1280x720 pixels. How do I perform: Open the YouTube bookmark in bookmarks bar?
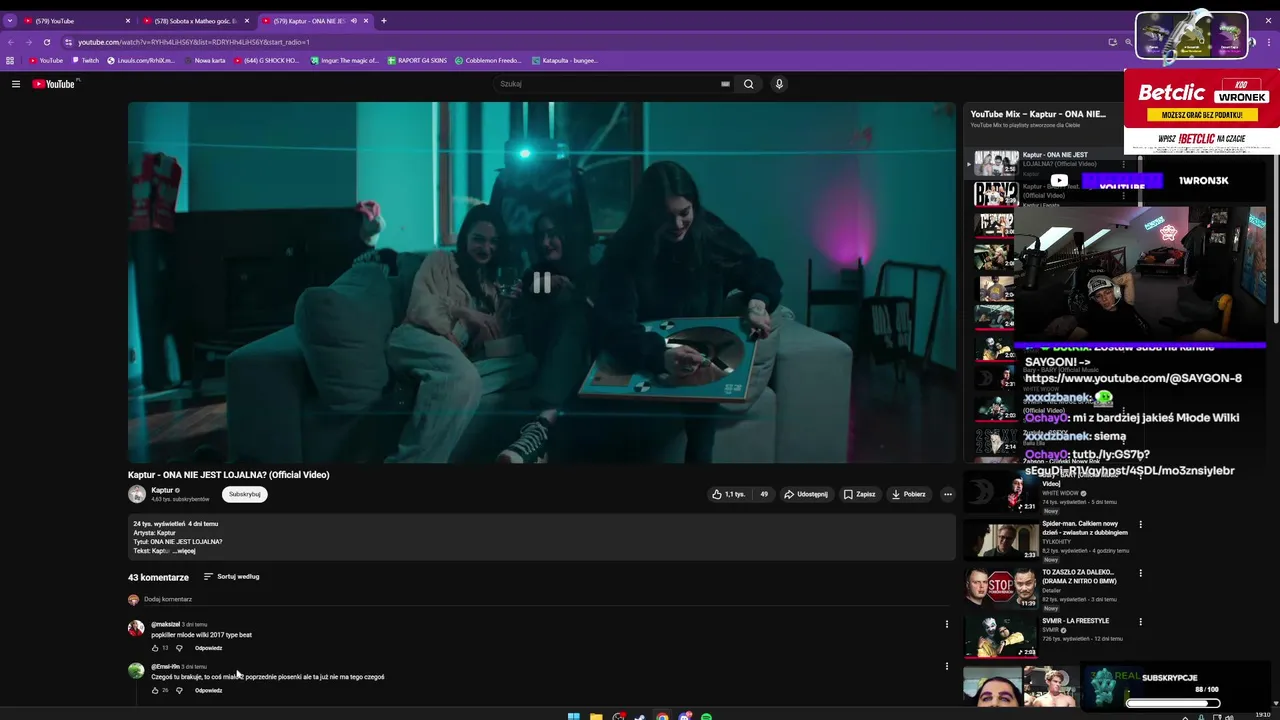coord(46,60)
